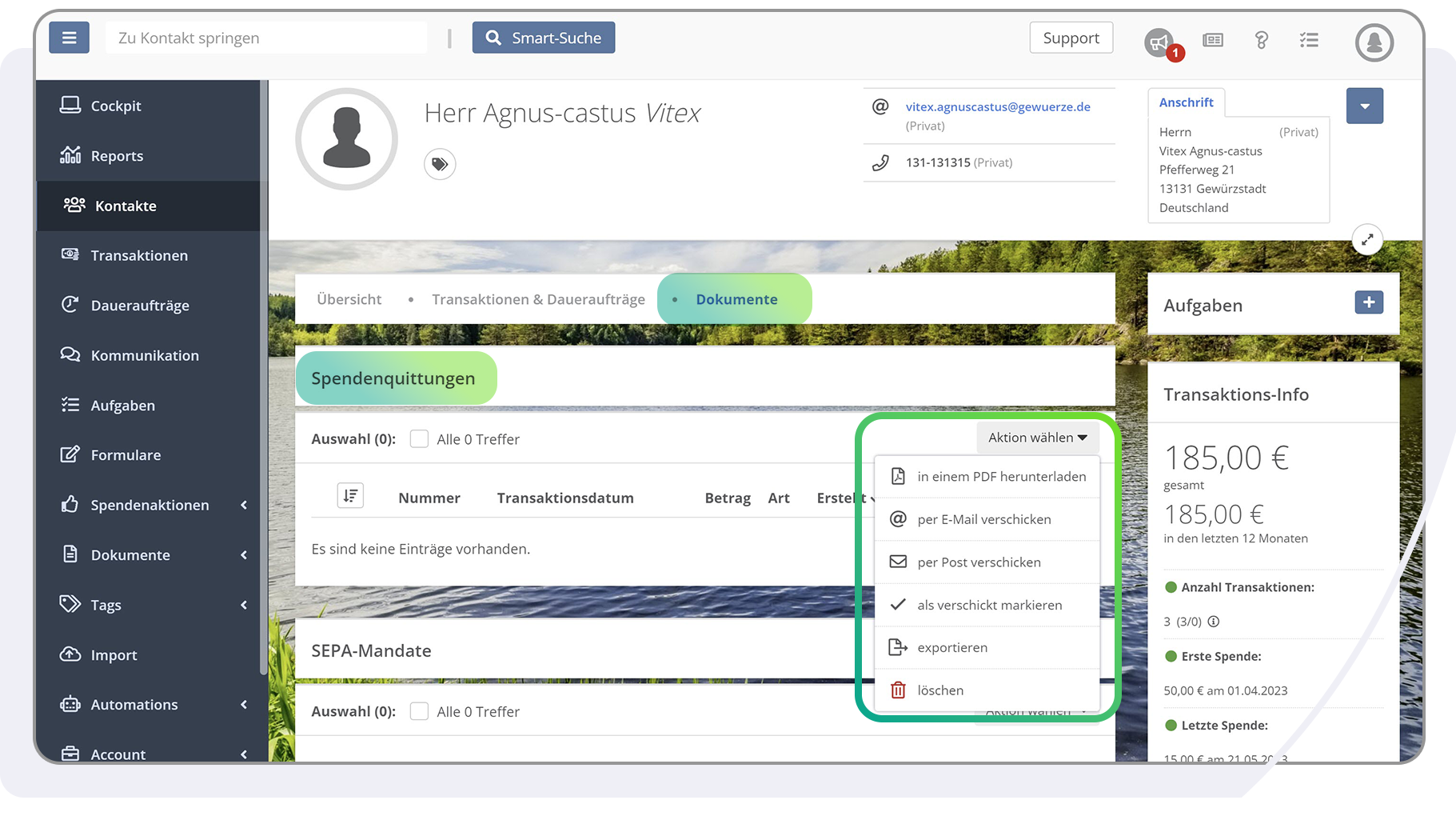Focus the Zu Kontakt springen field
1456x820 pixels.
(x=266, y=38)
